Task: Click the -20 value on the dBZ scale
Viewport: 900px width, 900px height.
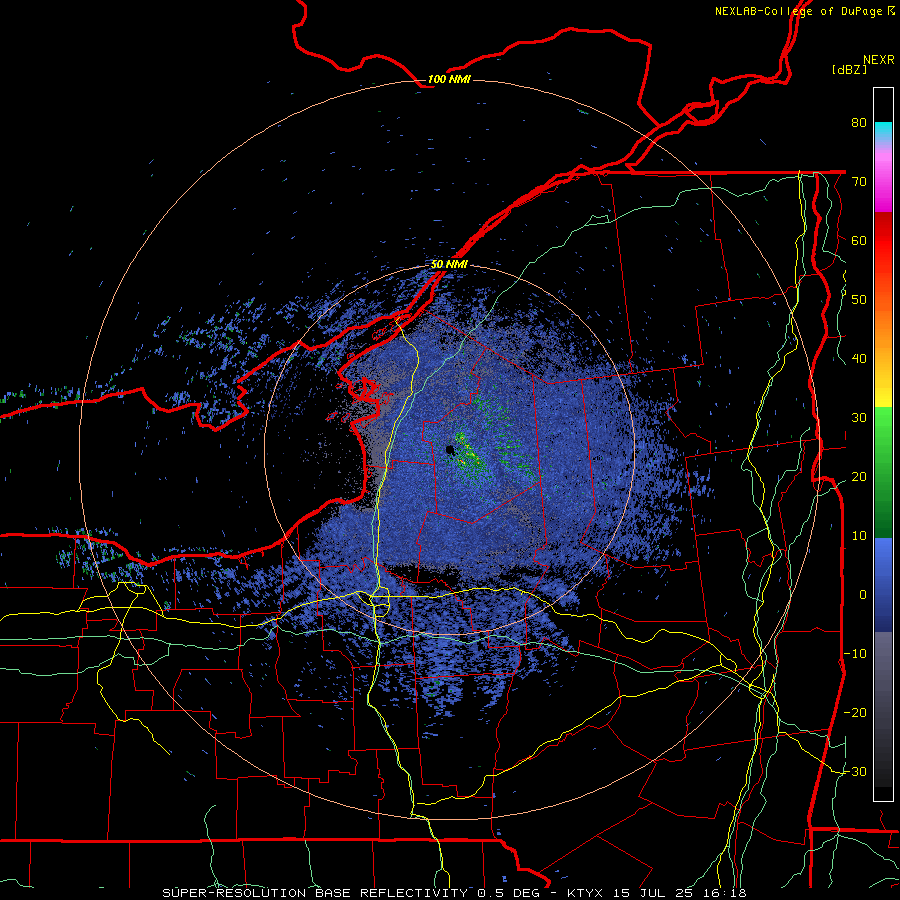Action: pyautogui.click(x=855, y=712)
